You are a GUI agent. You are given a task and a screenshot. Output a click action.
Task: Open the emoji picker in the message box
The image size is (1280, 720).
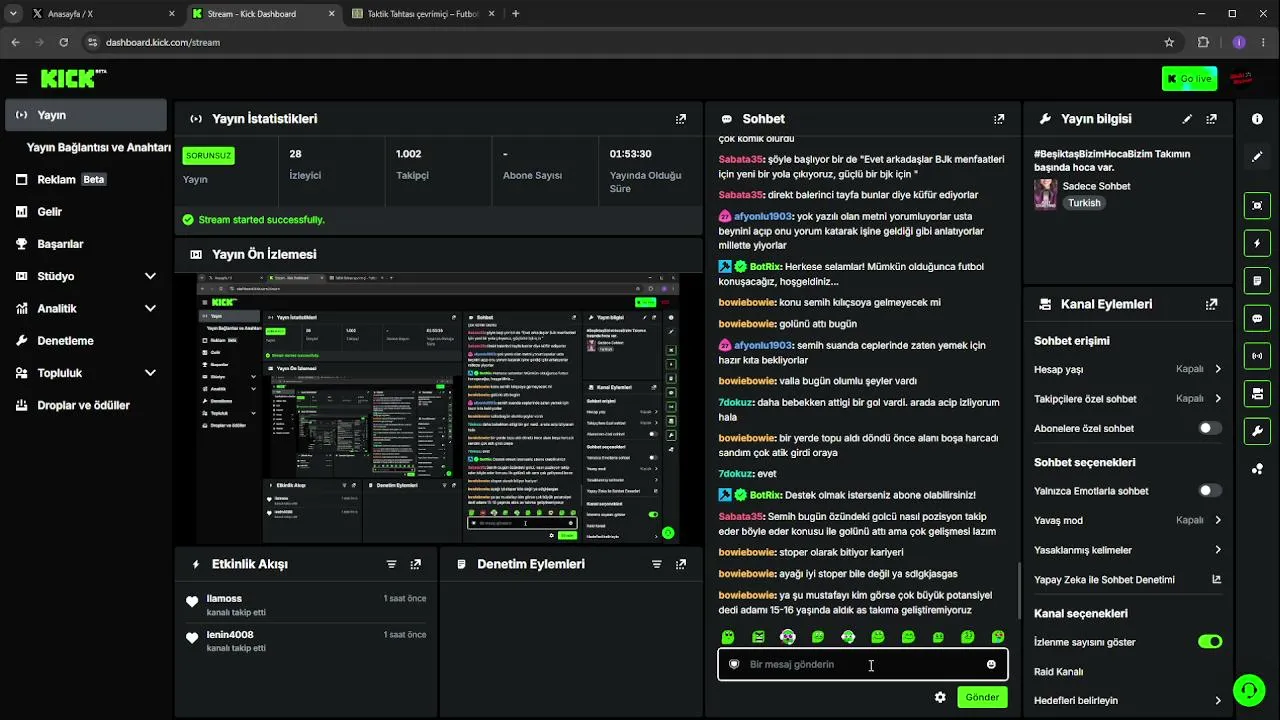click(x=991, y=664)
